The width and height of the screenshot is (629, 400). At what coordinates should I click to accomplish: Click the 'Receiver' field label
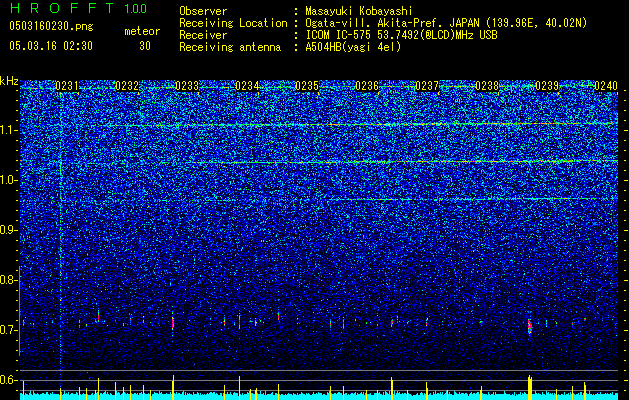pos(203,35)
